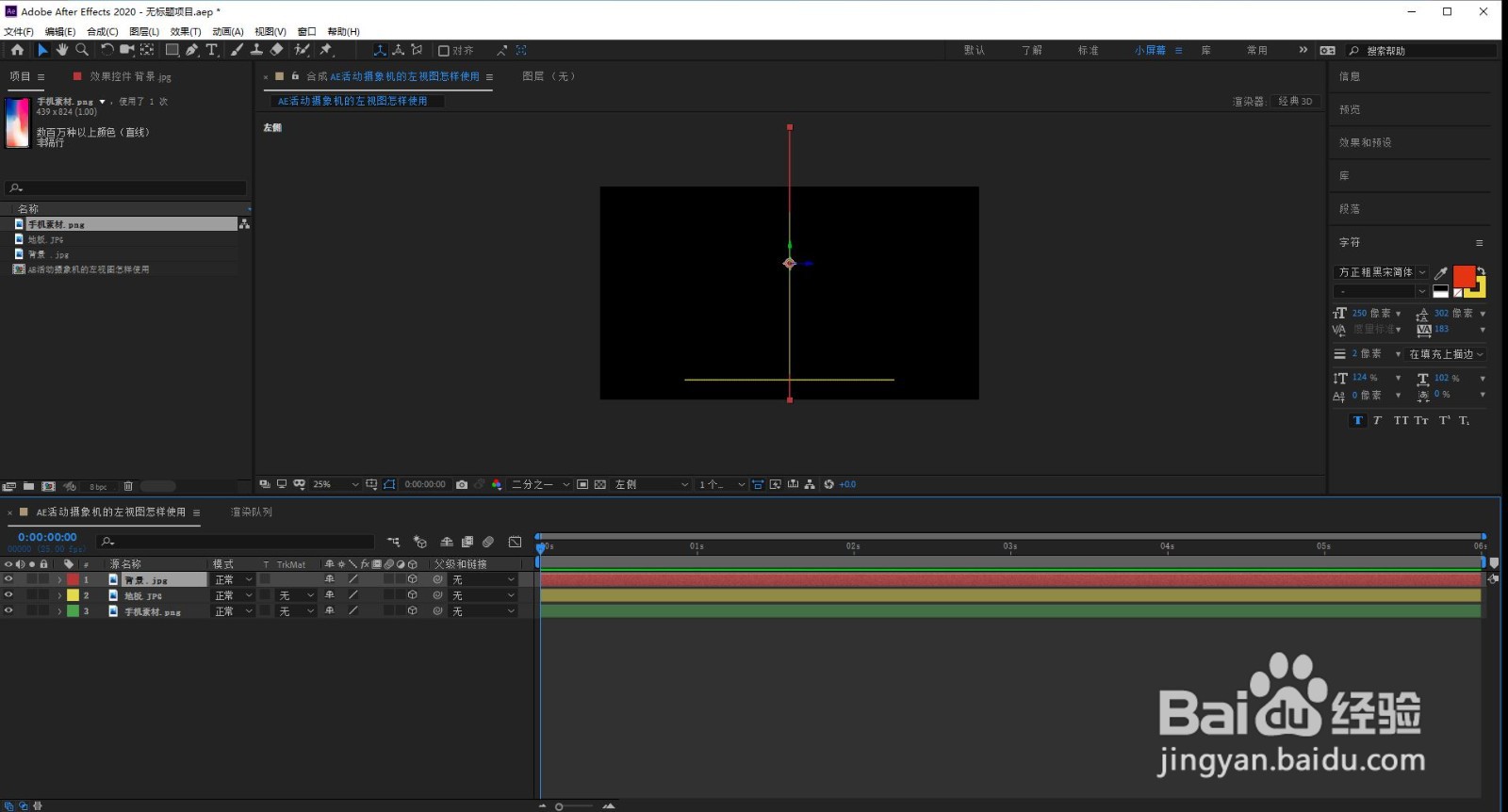Select the Pan Behind anchor point tool
The height and width of the screenshot is (812, 1508).
[x=147, y=50]
